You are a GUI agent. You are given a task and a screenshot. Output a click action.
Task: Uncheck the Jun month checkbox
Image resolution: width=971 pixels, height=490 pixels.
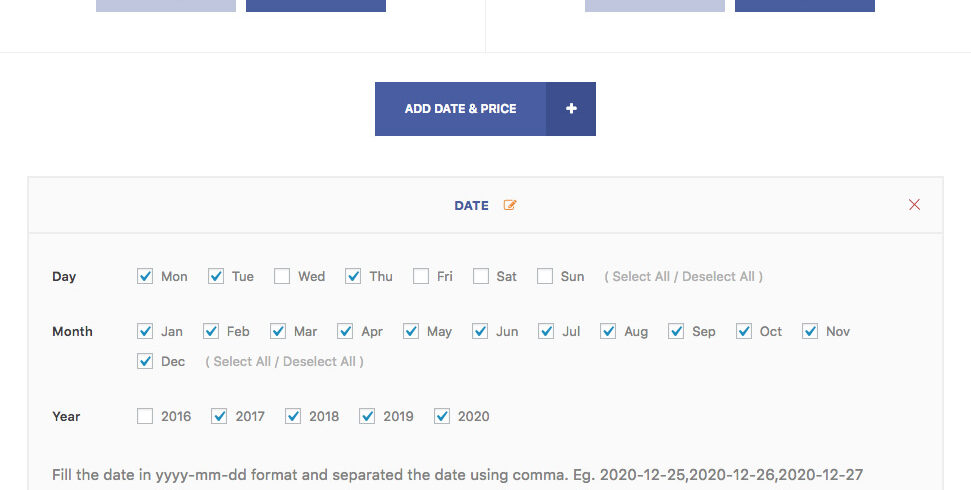pos(480,332)
